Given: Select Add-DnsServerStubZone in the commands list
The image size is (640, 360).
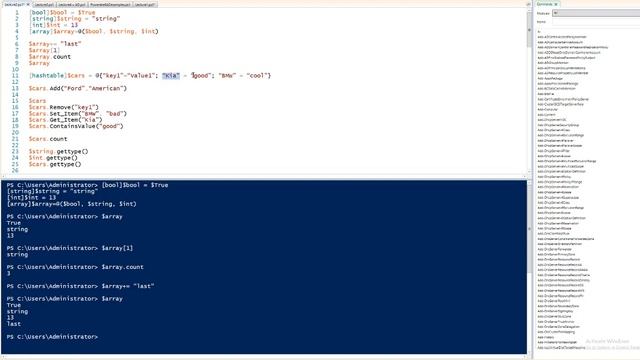Looking at the screenshot, I should 555,316.
